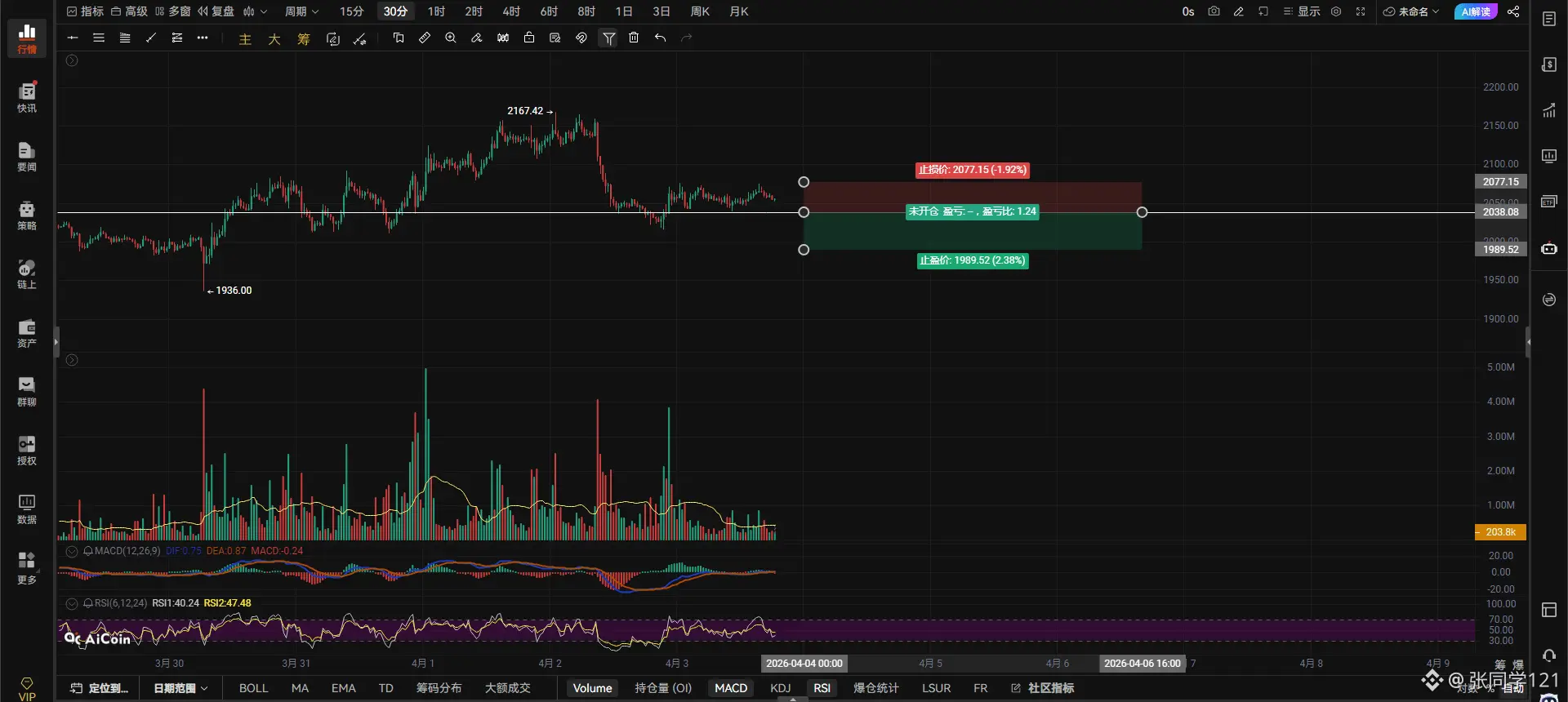Image resolution: width=1568 pixels, height=702 pixels.
Task: Open the 多窗 multi-window button
Action: (172, 11)
